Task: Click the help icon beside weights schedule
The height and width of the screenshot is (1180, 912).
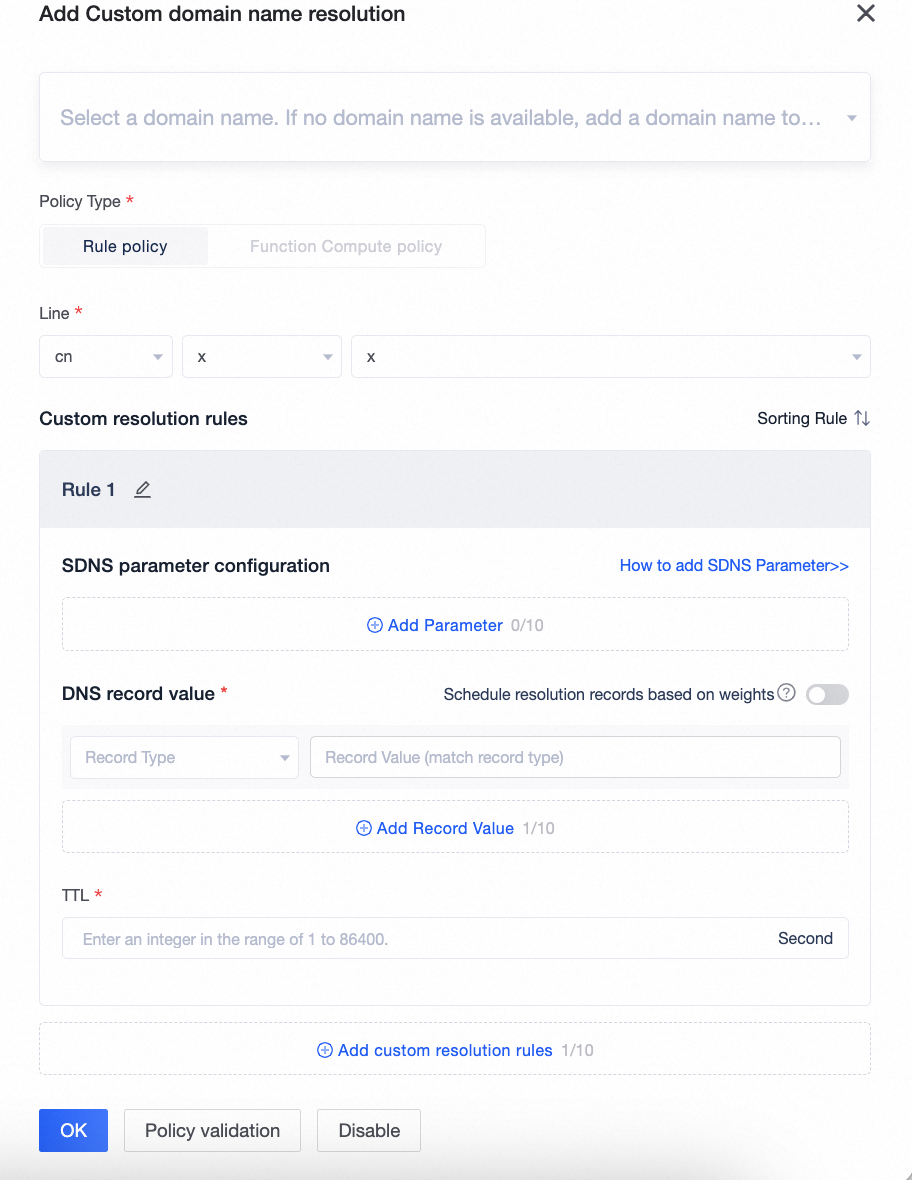Action: tap(786, 693)
